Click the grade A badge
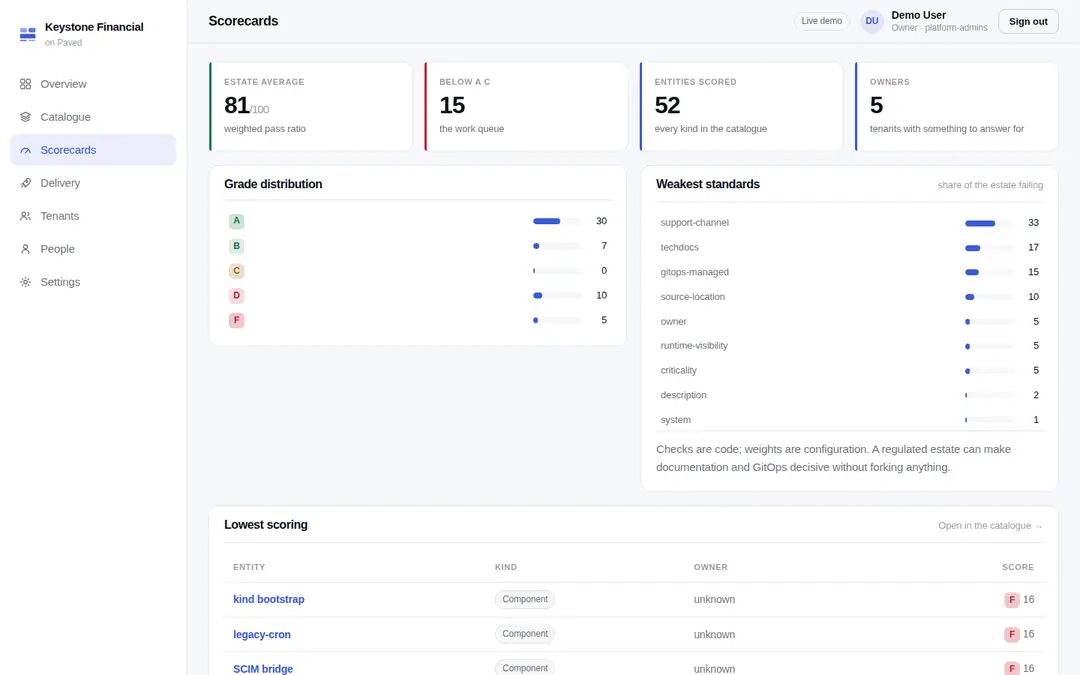 tap(236, 221)
